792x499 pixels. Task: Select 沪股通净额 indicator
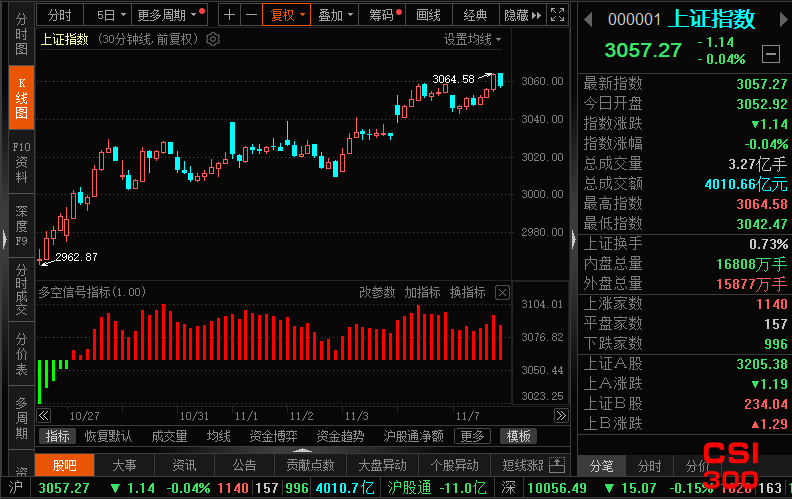[413, 436]
